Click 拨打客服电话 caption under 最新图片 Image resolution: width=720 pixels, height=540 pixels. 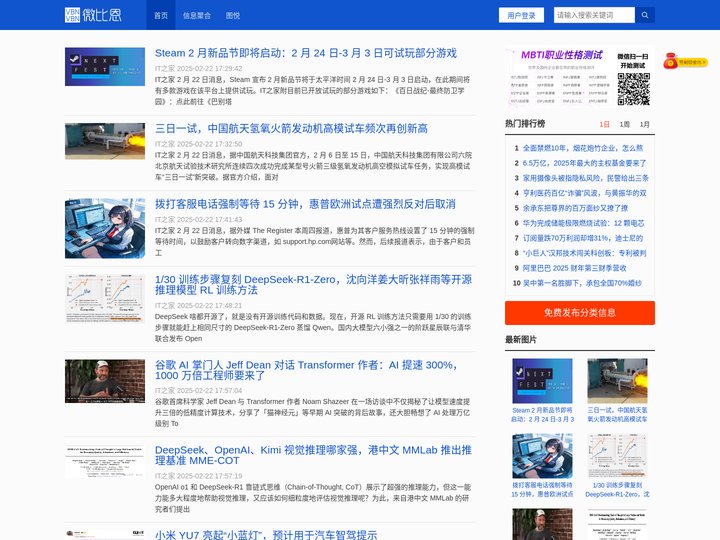tap(542, 489)
